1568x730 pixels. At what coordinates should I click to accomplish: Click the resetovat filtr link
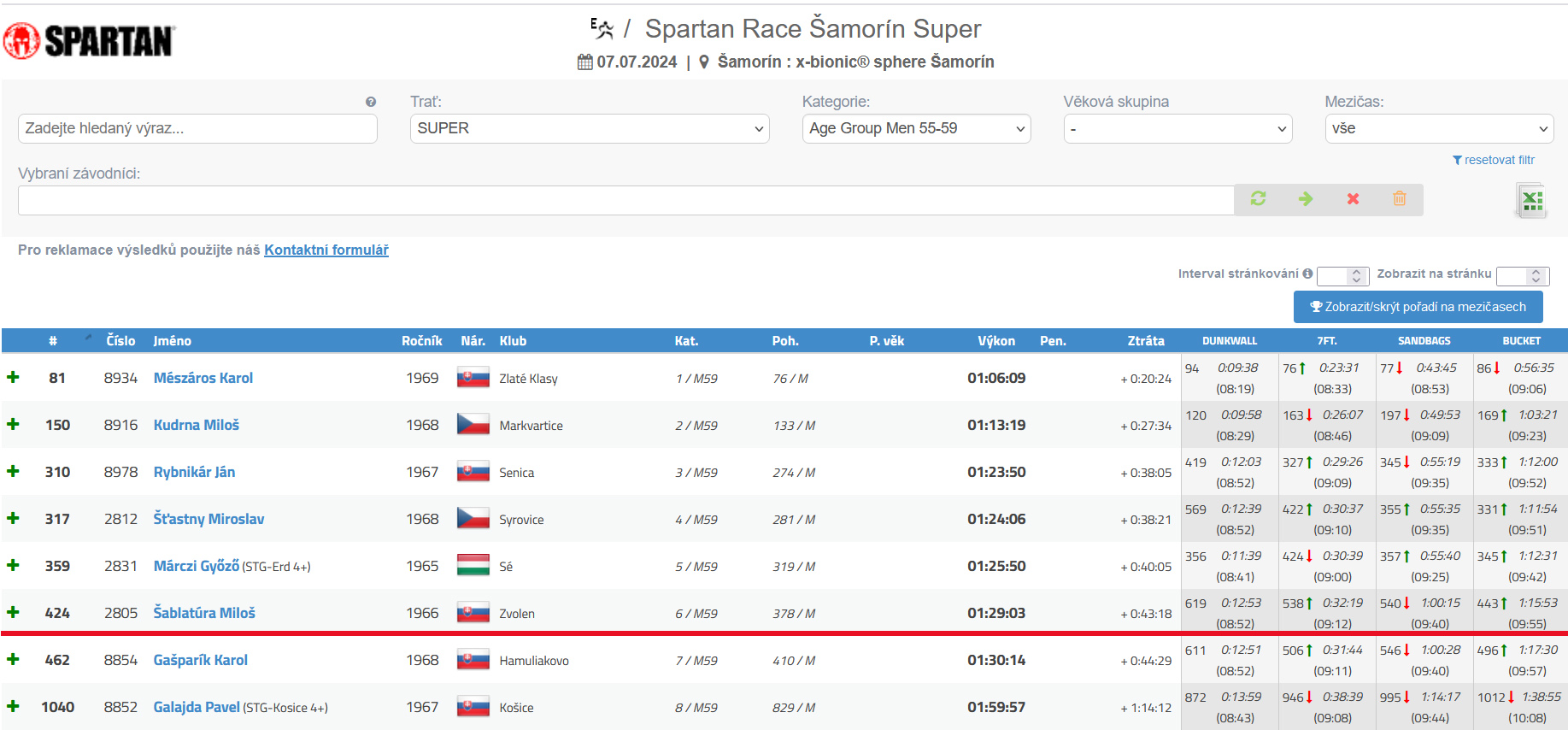(1494, 160)
